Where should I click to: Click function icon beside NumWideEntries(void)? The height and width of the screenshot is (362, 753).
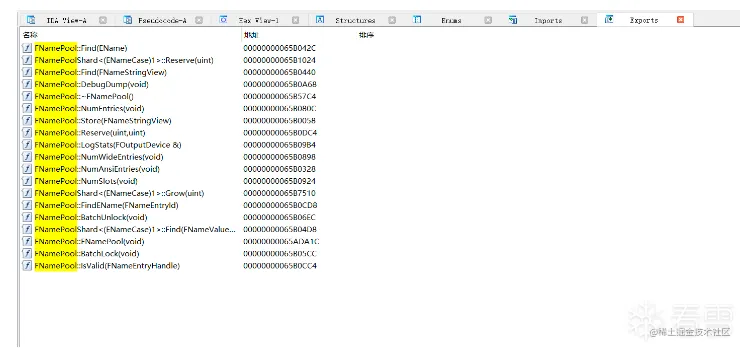(x=27, y=157)
